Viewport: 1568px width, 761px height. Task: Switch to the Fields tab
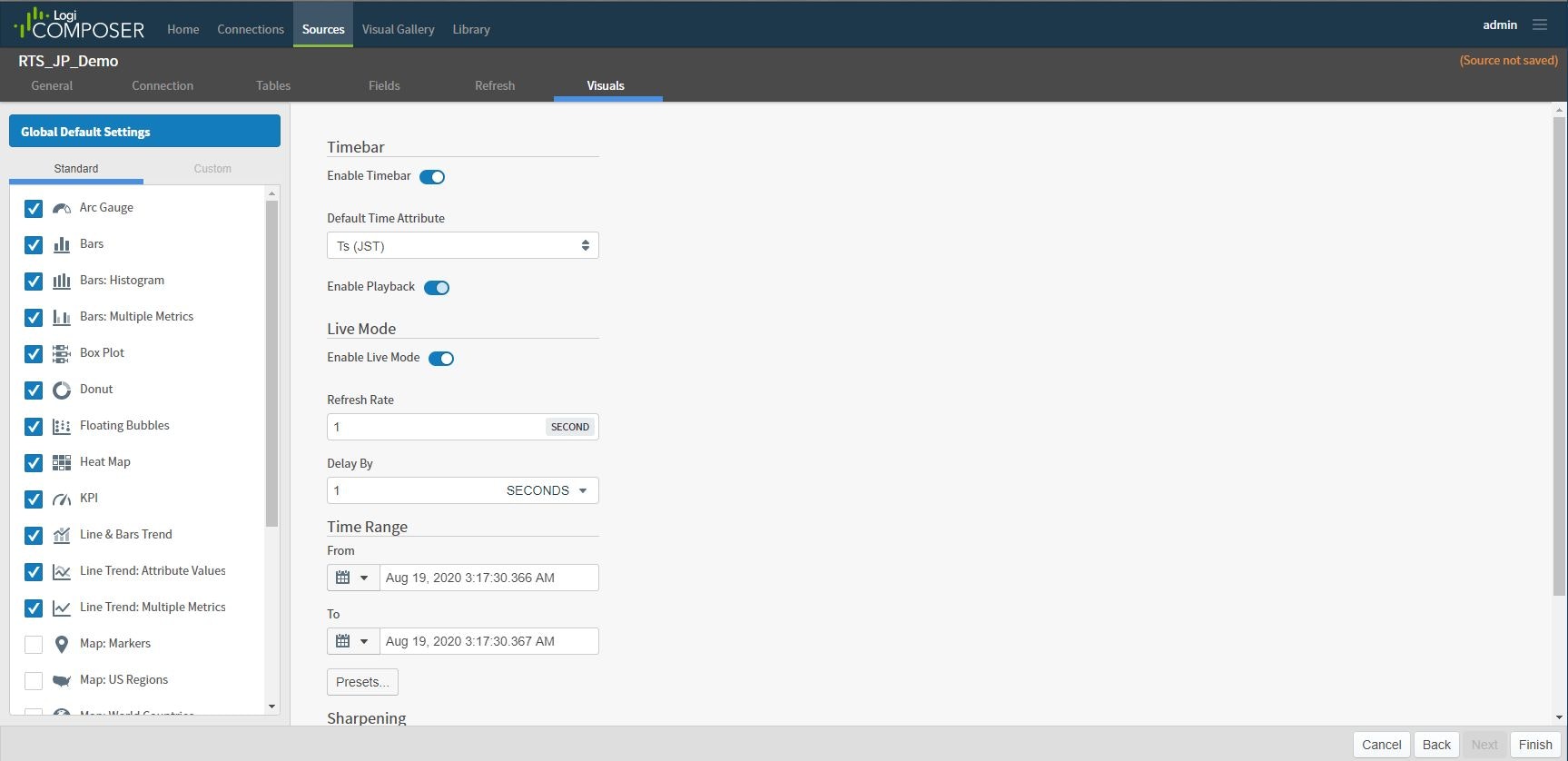tap(384, 85)
